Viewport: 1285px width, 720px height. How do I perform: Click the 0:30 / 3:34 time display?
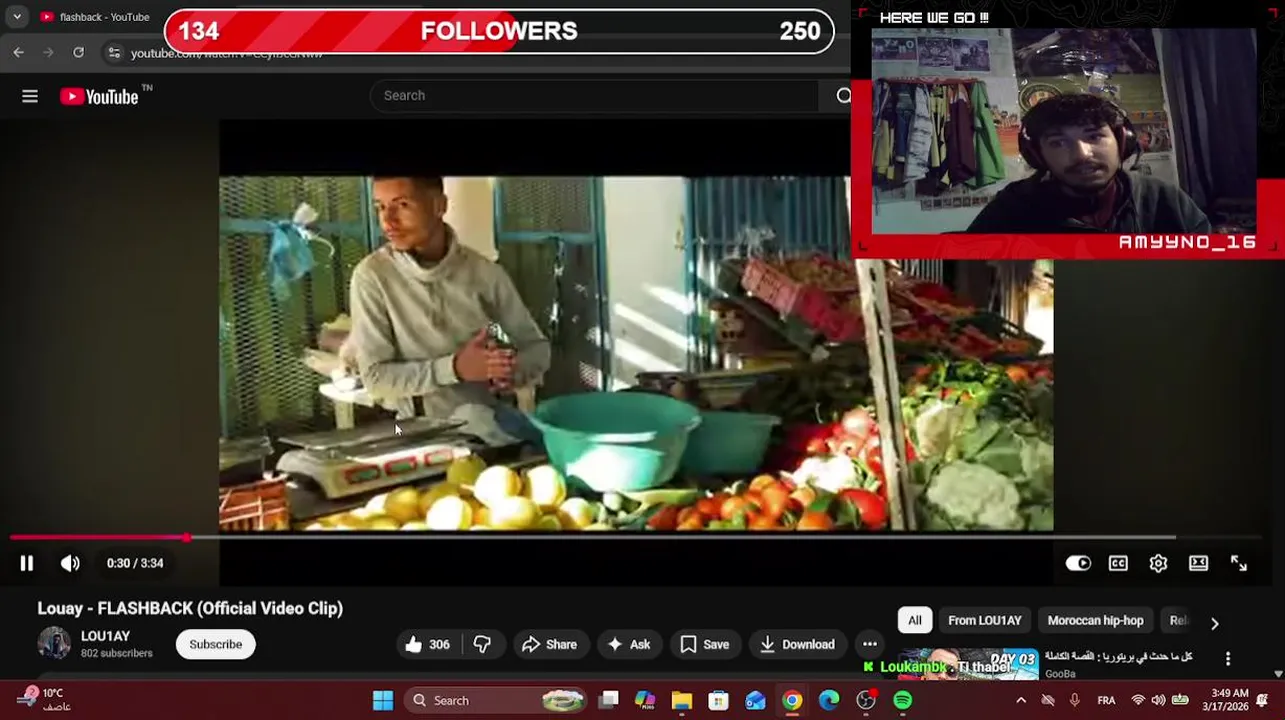click(135, 563)
